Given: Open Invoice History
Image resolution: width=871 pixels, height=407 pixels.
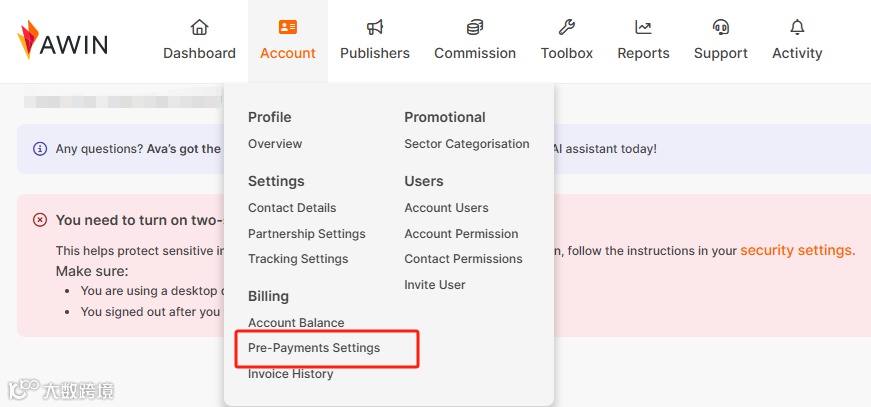Looking at the screenshot, I should point(291,374).
